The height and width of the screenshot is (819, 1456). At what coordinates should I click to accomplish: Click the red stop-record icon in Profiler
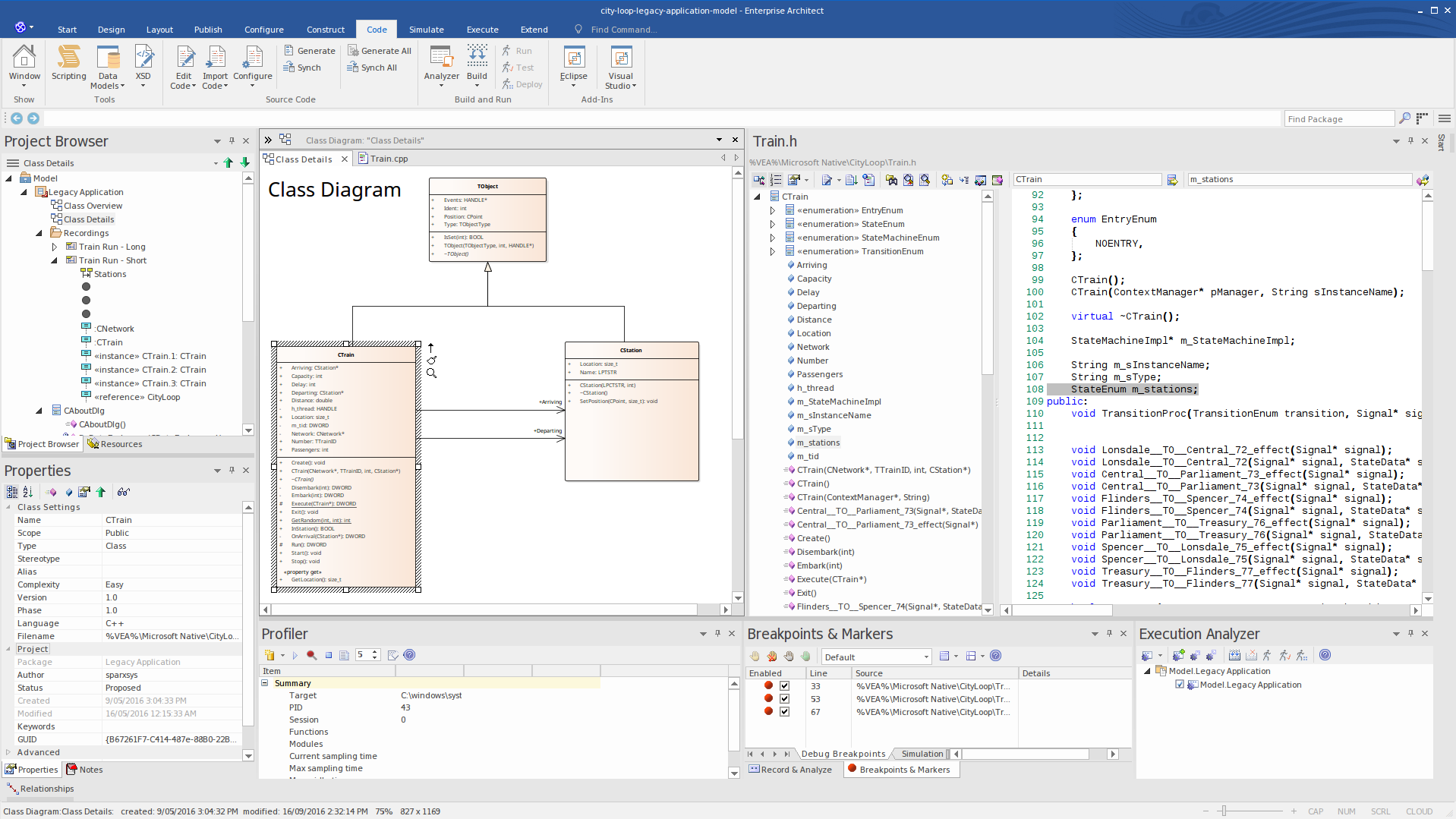tap(311, 655)
